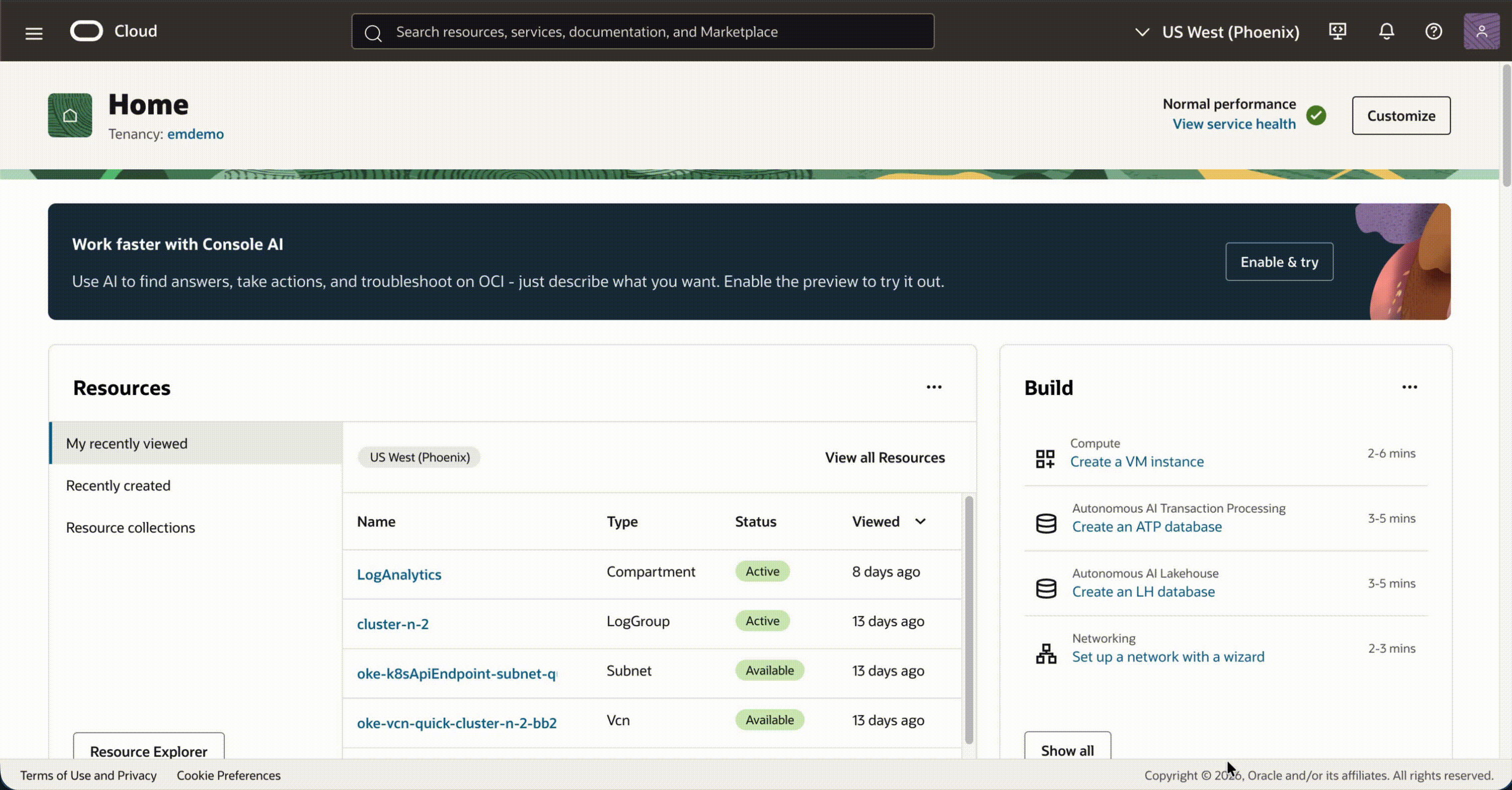Open View all Resources
The width and height of the screenshot is (1512, 790).
[x=885, y=457]
